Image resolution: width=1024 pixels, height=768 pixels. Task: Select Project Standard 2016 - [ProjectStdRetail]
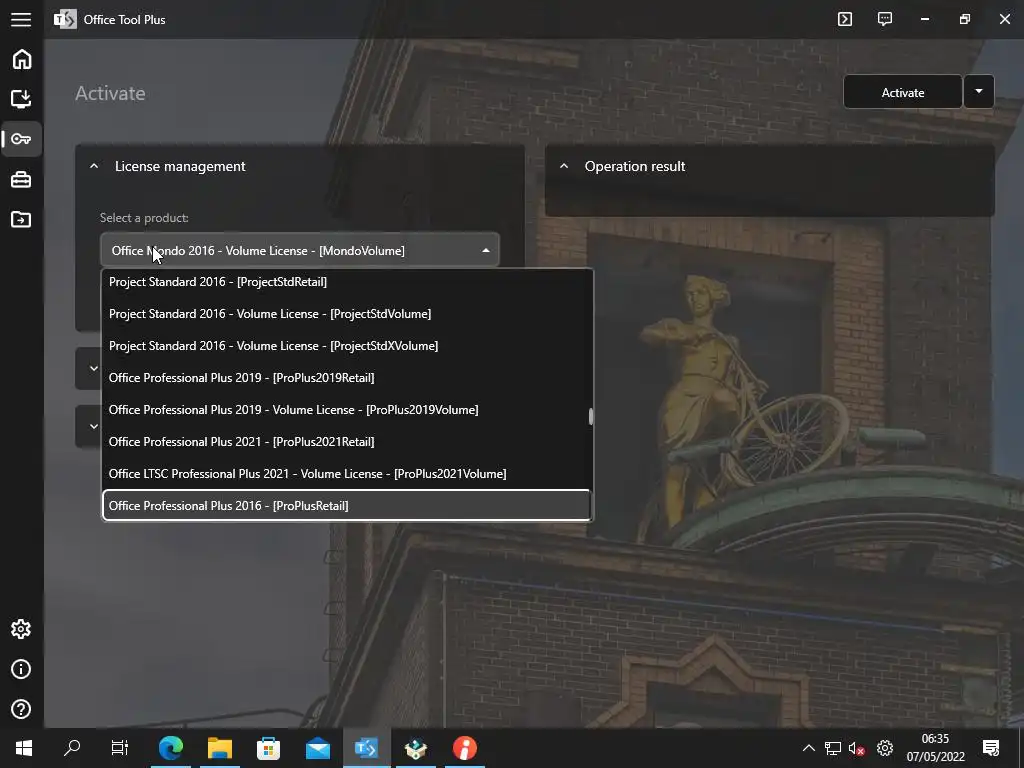pyautogui.click(x=346, y=281)
